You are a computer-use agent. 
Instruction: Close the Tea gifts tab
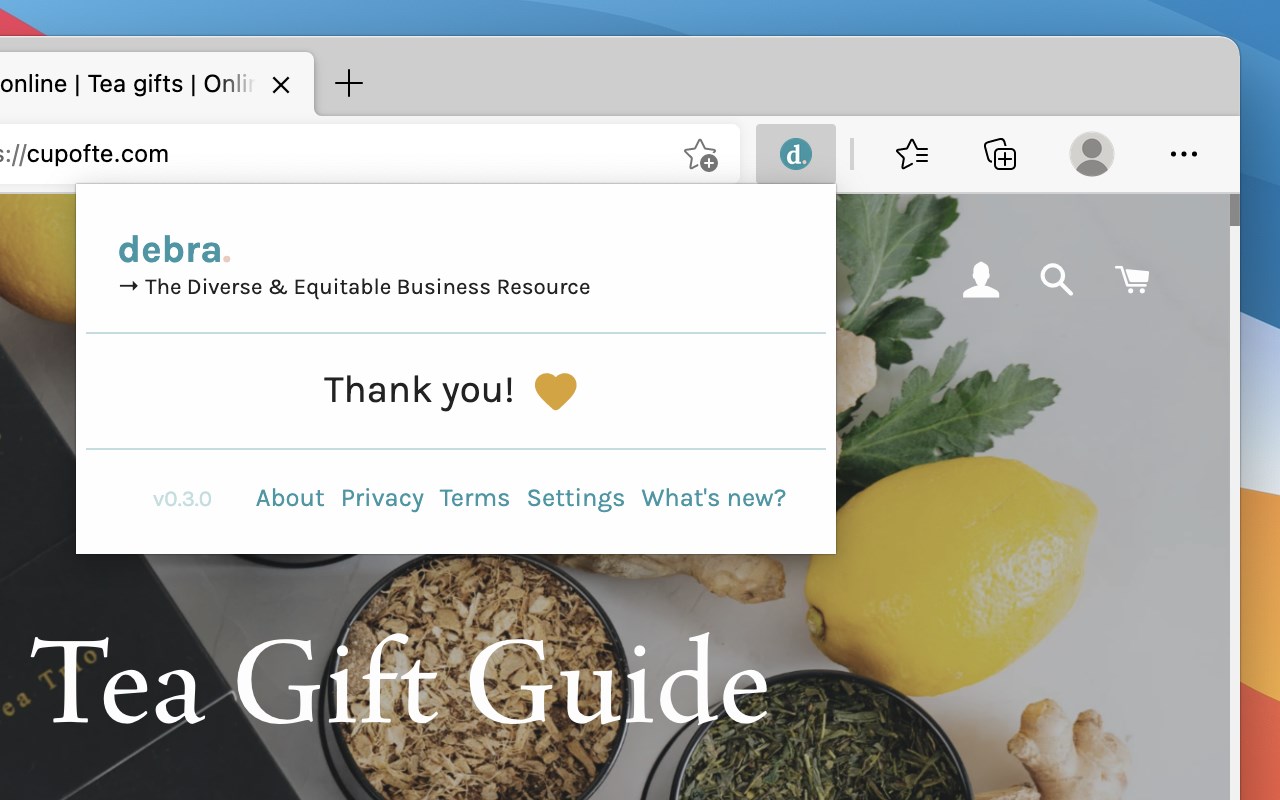[x=281, y=85]
